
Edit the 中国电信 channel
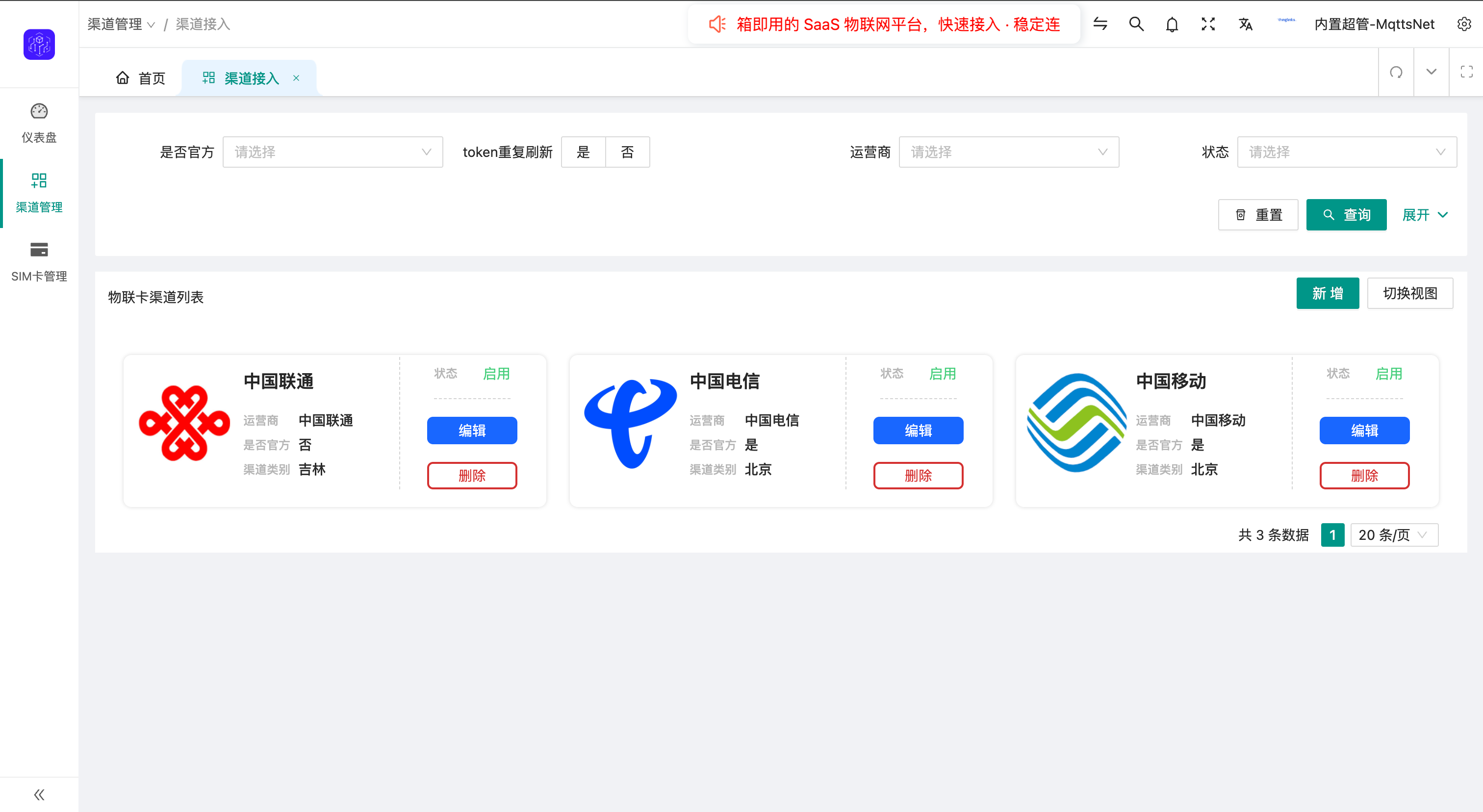click(918, 430)
